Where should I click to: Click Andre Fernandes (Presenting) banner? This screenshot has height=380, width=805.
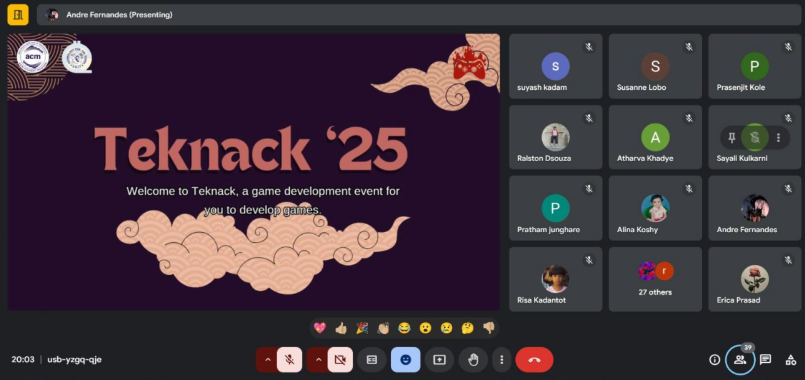coord(419,15)
